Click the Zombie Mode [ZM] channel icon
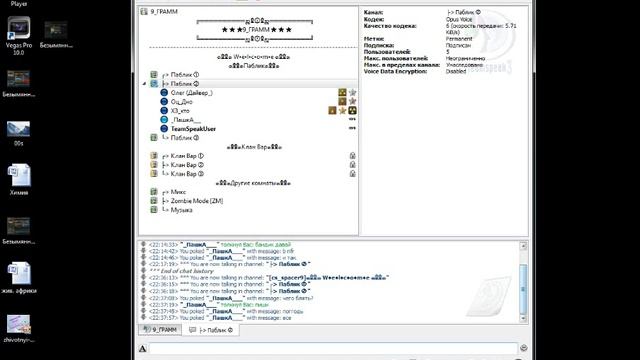 [x=154, y=200]
